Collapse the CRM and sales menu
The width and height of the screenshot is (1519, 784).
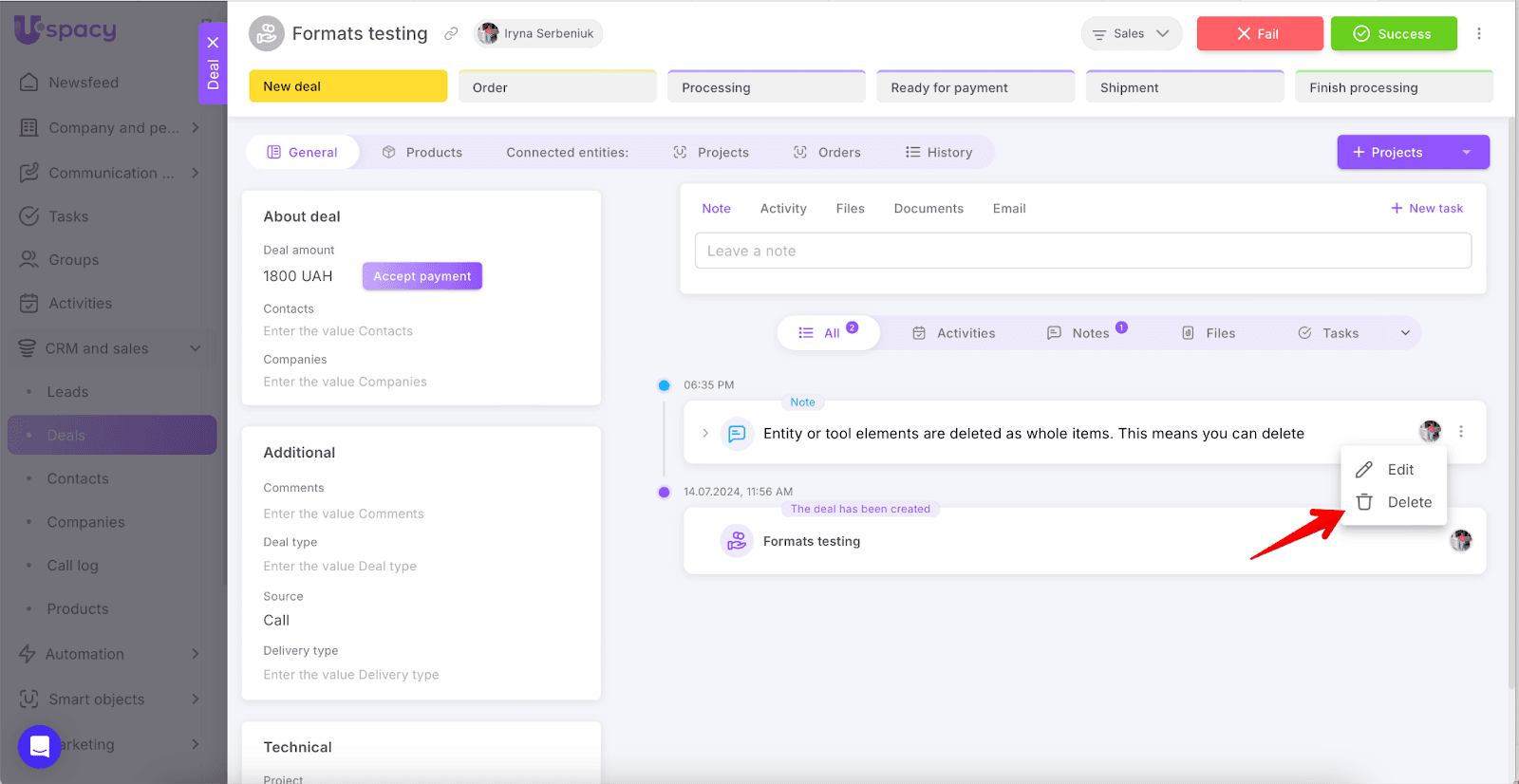tap(196, 348)
